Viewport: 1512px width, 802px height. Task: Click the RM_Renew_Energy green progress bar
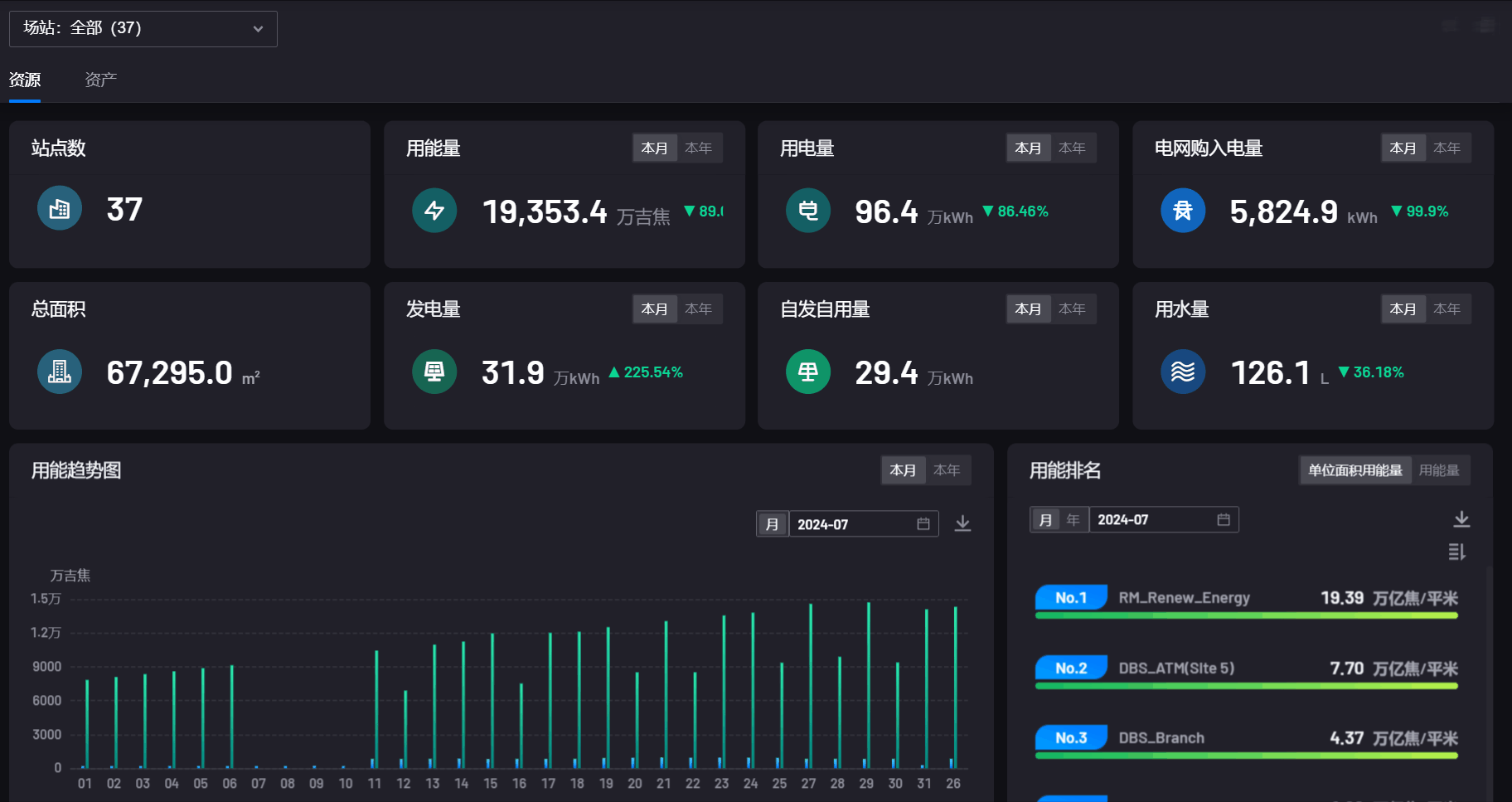coord(1246,615)
